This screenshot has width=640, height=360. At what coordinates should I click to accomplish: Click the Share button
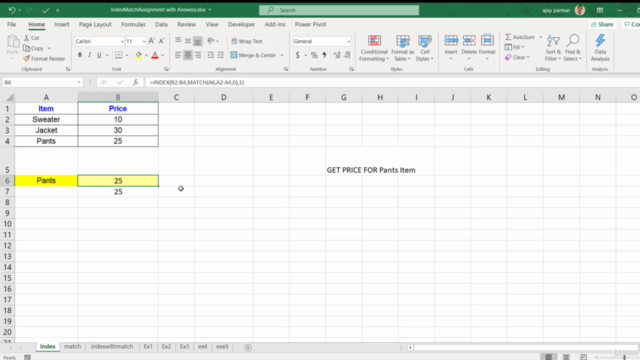(602, 24)
